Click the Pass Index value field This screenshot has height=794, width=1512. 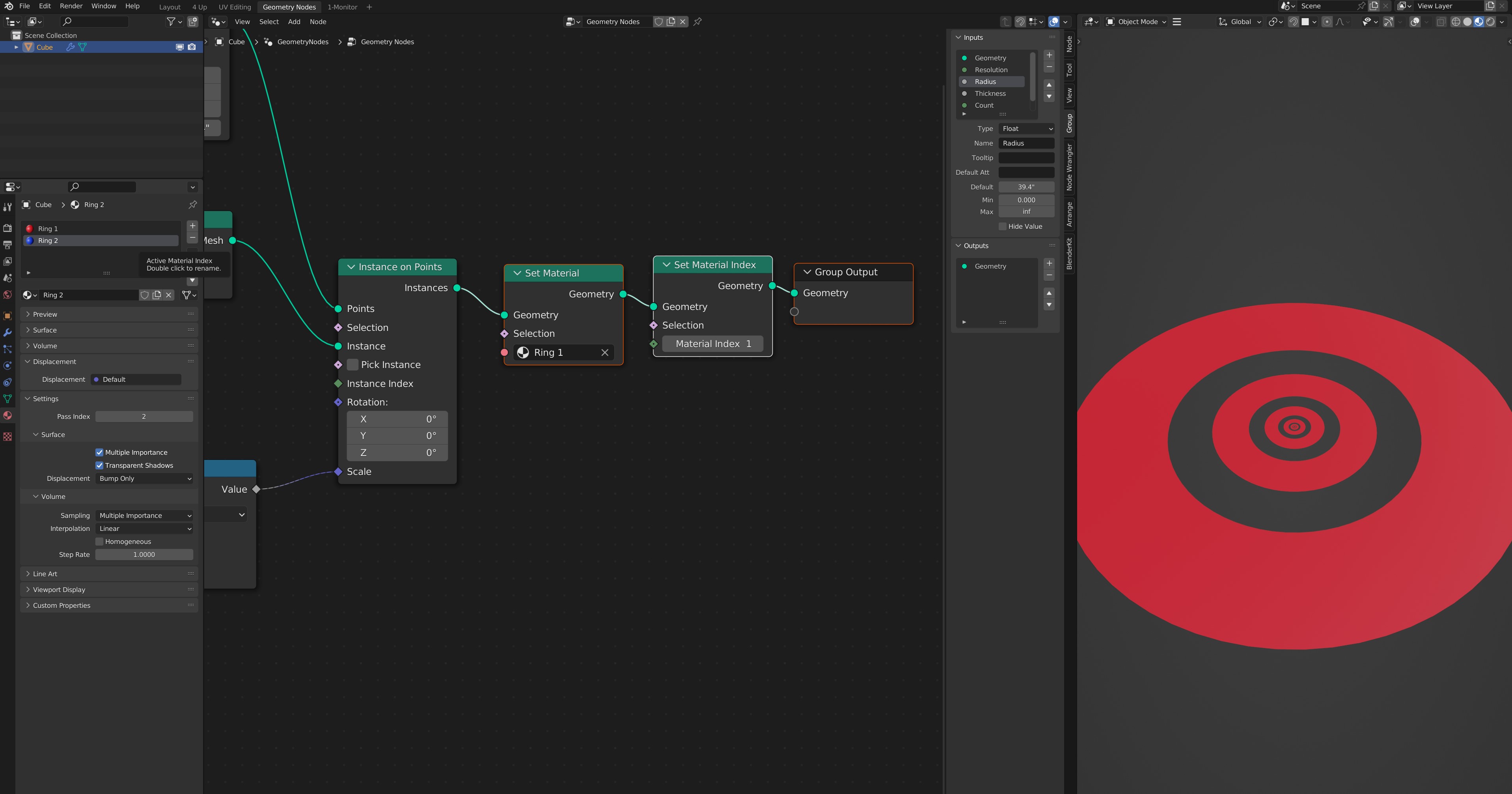point(144,417)
